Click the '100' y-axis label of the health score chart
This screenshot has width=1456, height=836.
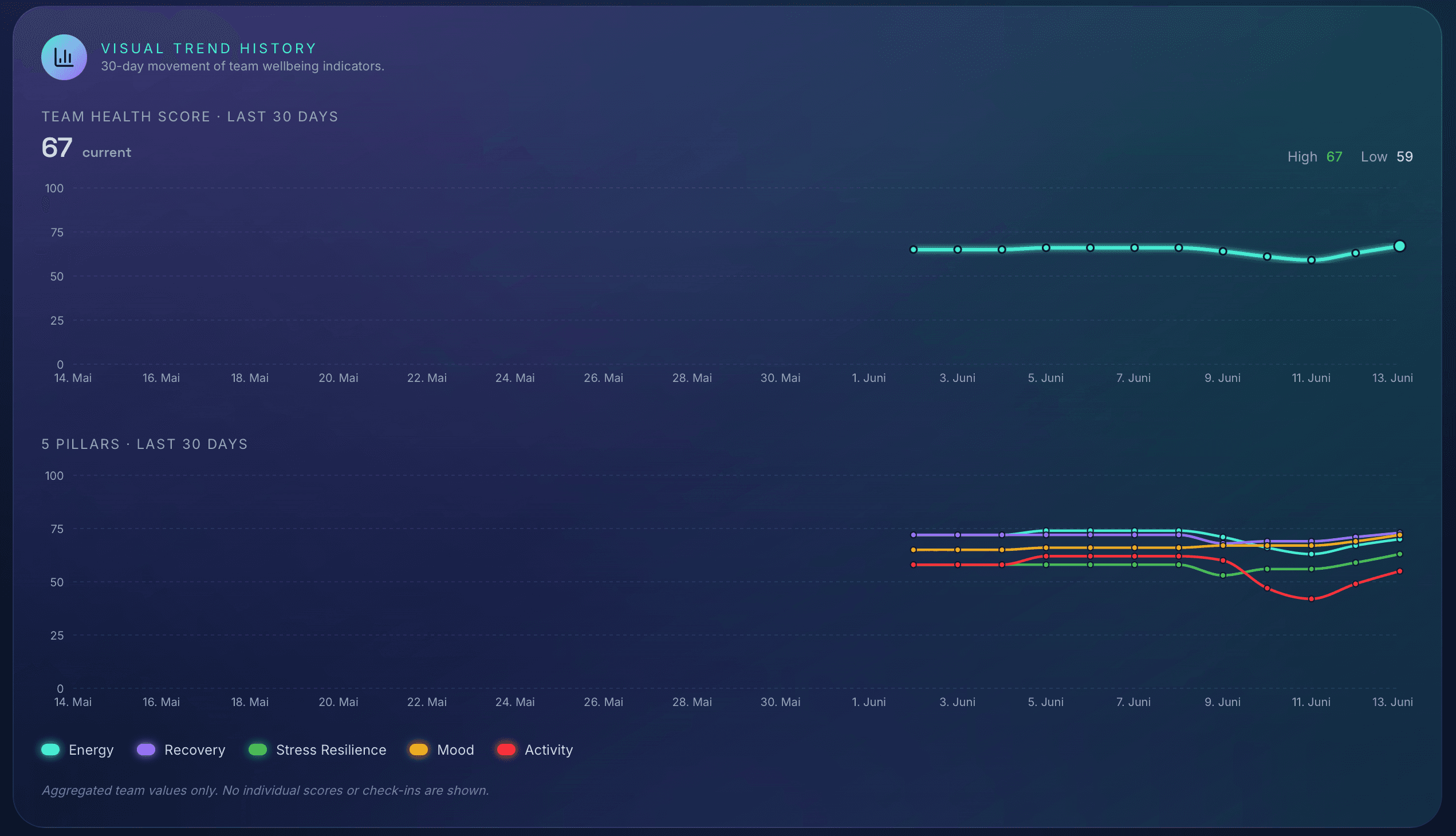[54, 188]
